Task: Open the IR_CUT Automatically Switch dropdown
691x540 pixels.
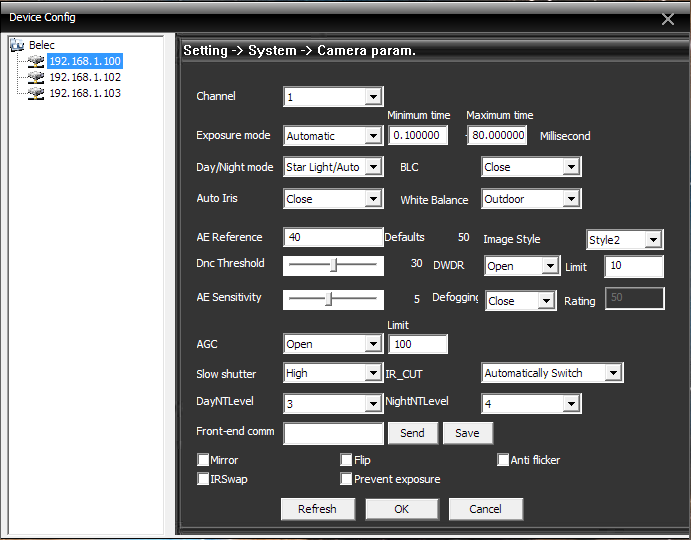Action: coord(552,373)
